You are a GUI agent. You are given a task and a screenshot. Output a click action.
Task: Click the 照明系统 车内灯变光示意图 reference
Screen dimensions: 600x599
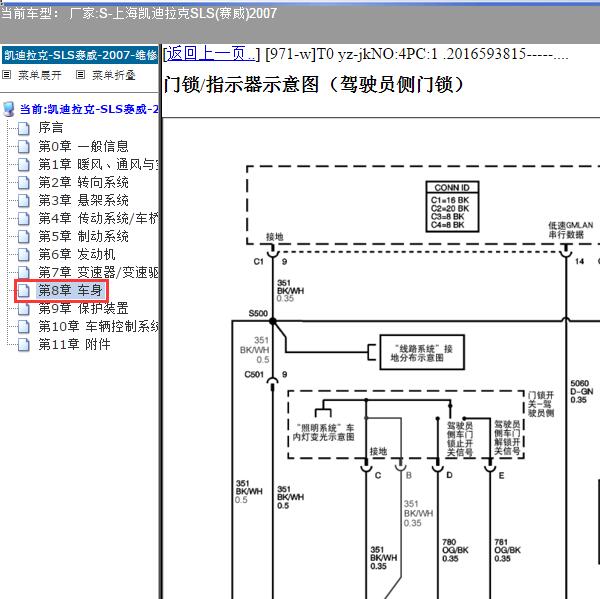[x=323, y=433]
